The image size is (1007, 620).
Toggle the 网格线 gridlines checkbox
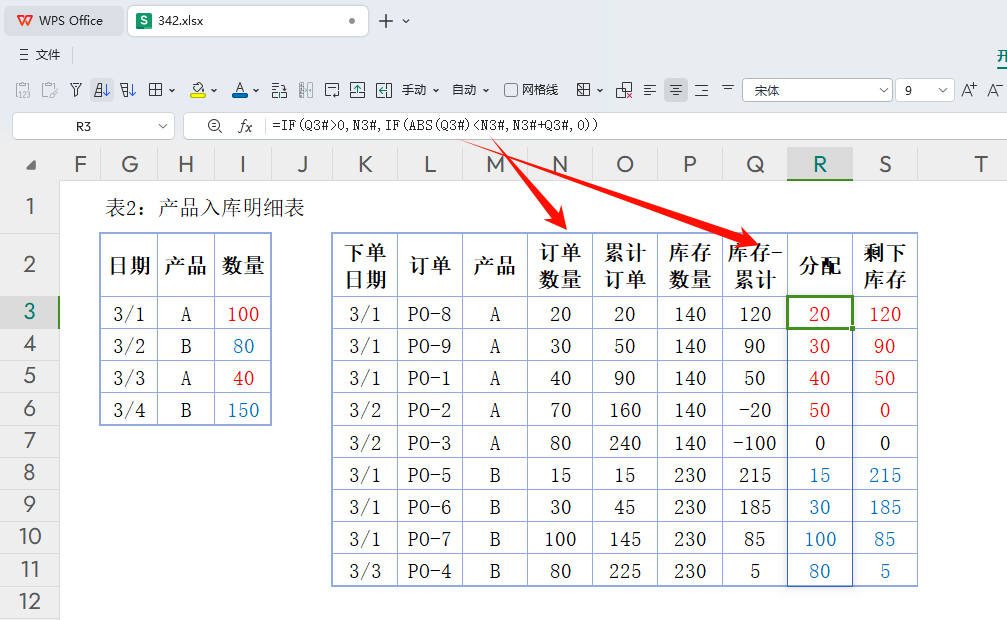click(511, 90)
